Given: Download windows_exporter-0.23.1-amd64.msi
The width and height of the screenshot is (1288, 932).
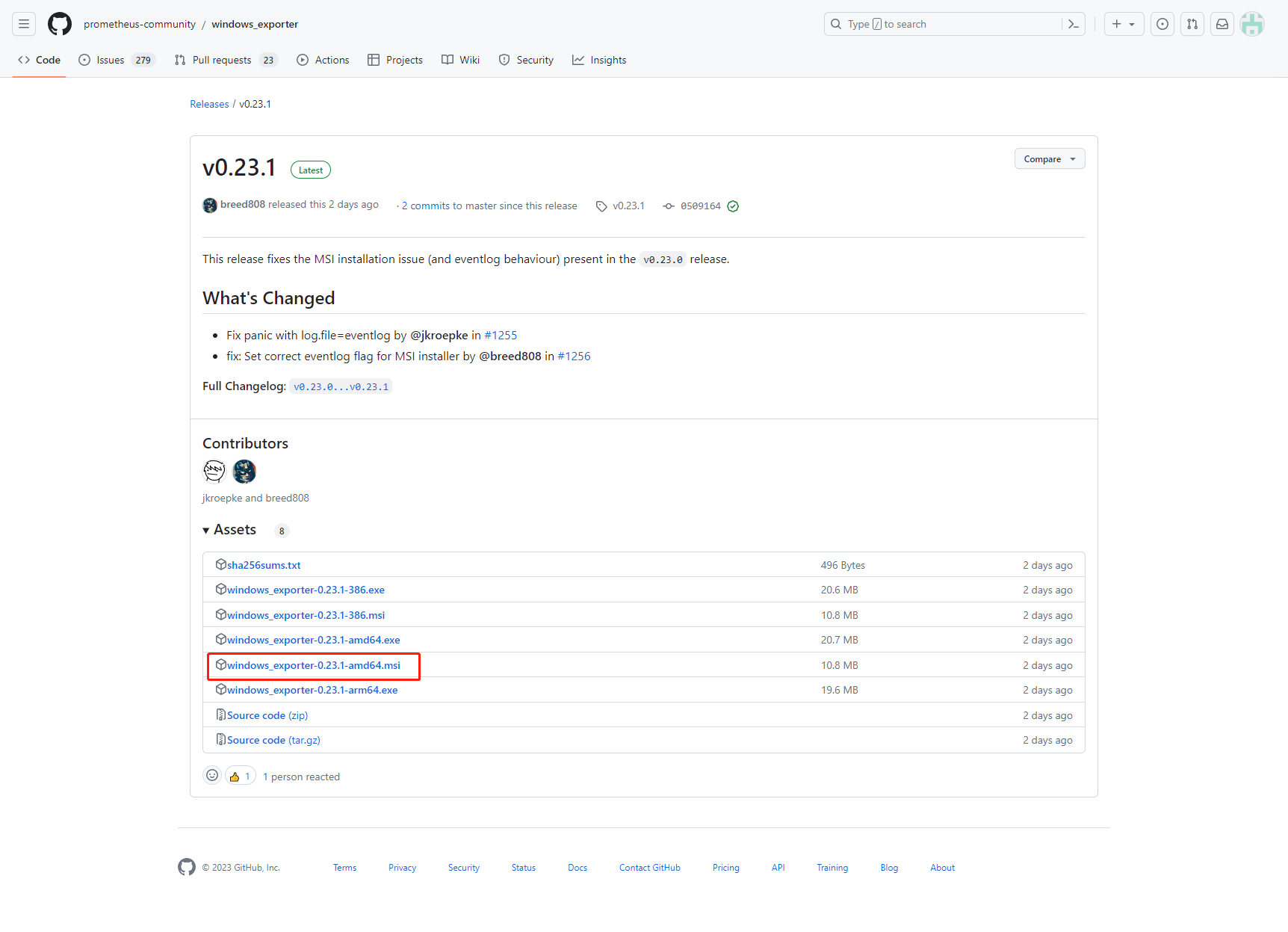Looking at the screenshot, I should pyautogui.click(x=314, y=665).
